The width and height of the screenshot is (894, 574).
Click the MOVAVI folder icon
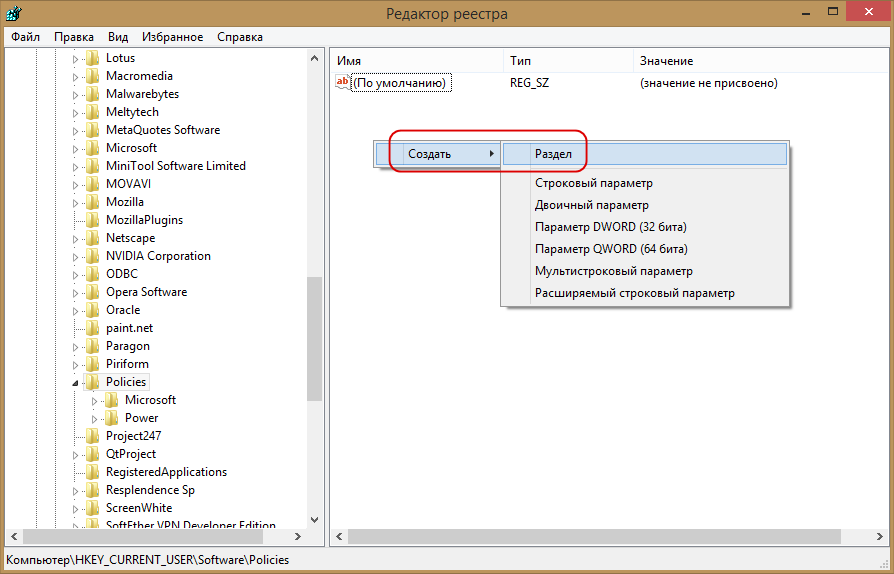(x=92, y=184)
